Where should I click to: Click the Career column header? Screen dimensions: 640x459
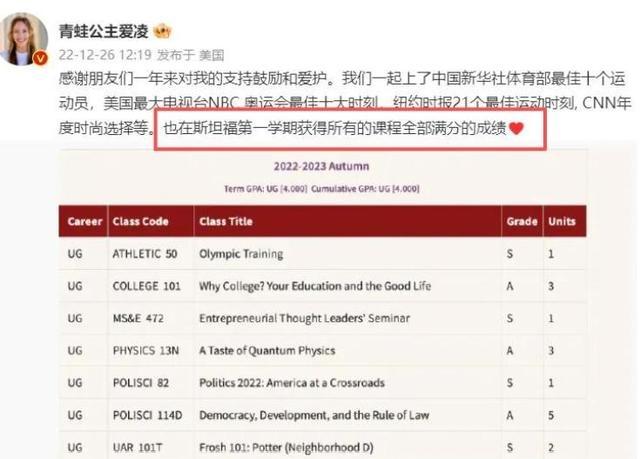point(84,221)
